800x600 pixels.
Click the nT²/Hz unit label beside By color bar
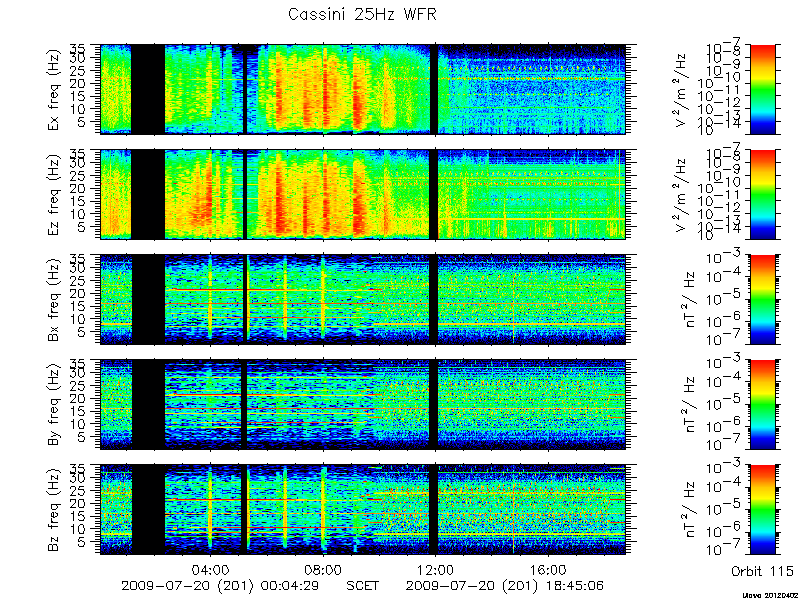[x=691, y=404]
